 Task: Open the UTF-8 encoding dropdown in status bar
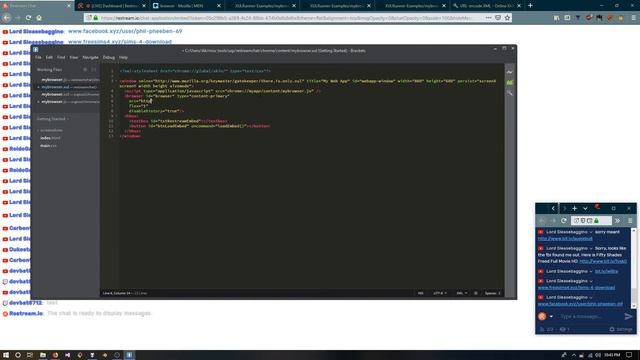click(x=440, y=293)
